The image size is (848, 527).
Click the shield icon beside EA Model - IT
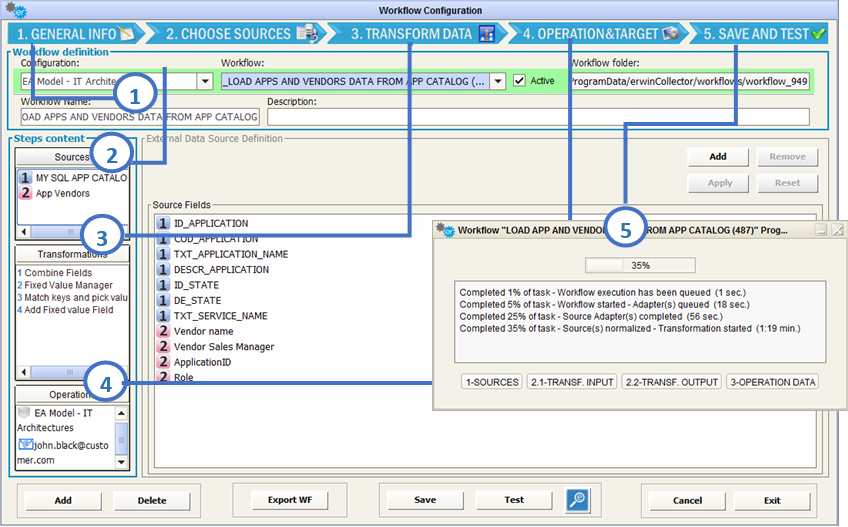(24, 413)
